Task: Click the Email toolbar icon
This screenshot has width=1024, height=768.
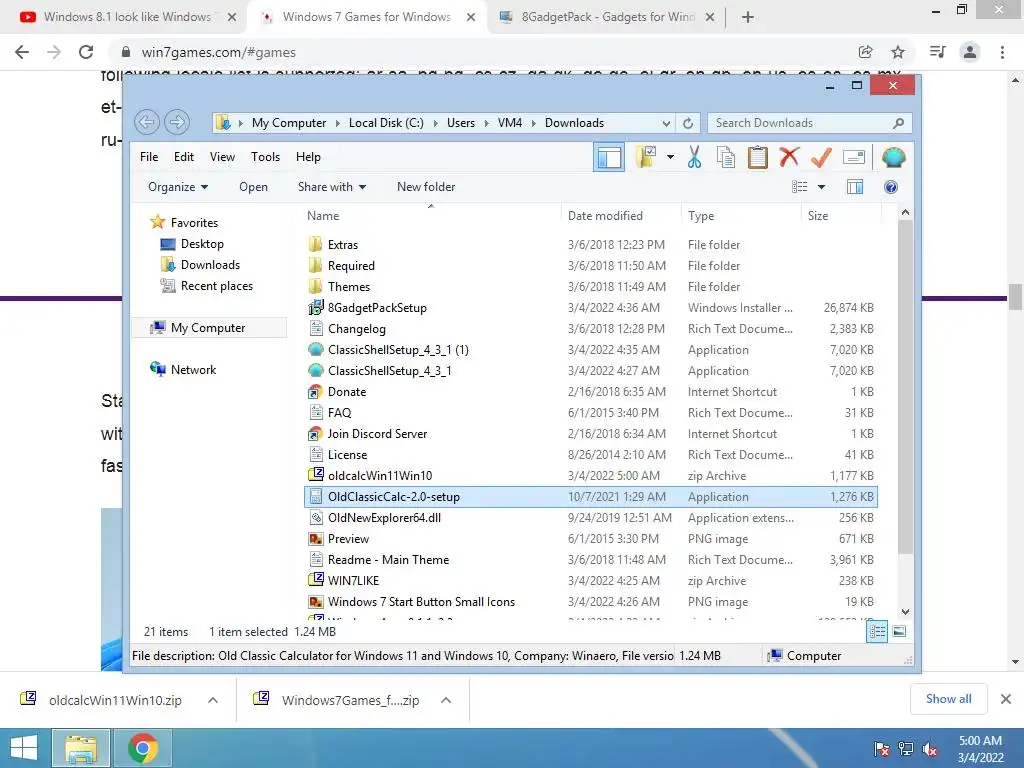Action: [854, 157]
